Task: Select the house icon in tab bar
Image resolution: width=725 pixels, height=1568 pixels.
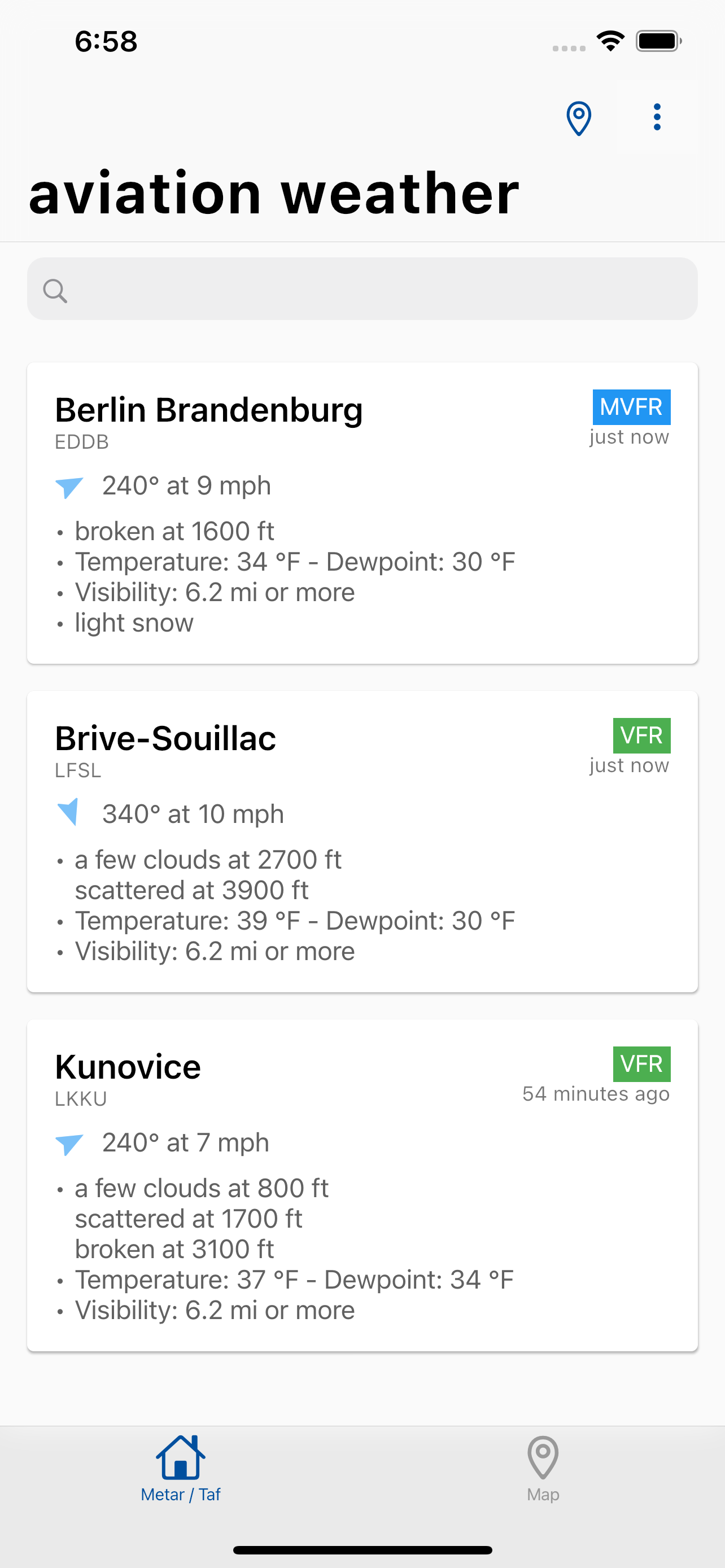Action: (x=181, y=1457)
